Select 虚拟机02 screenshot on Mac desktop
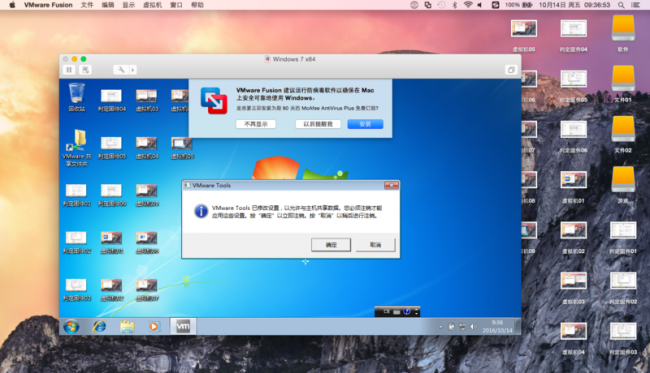 pyautogui.click(x=574, y=237)
